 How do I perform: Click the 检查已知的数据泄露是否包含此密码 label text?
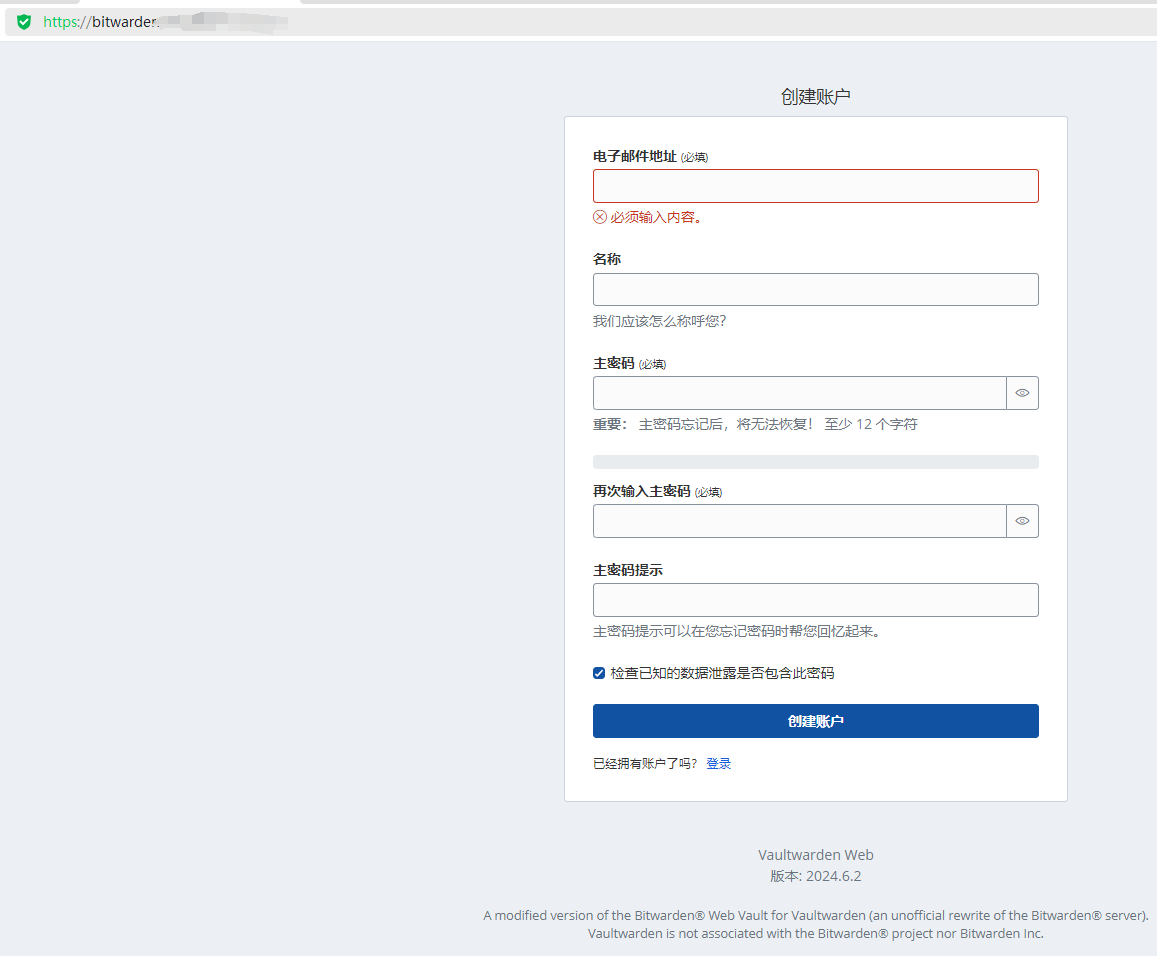tap(722, 673)
